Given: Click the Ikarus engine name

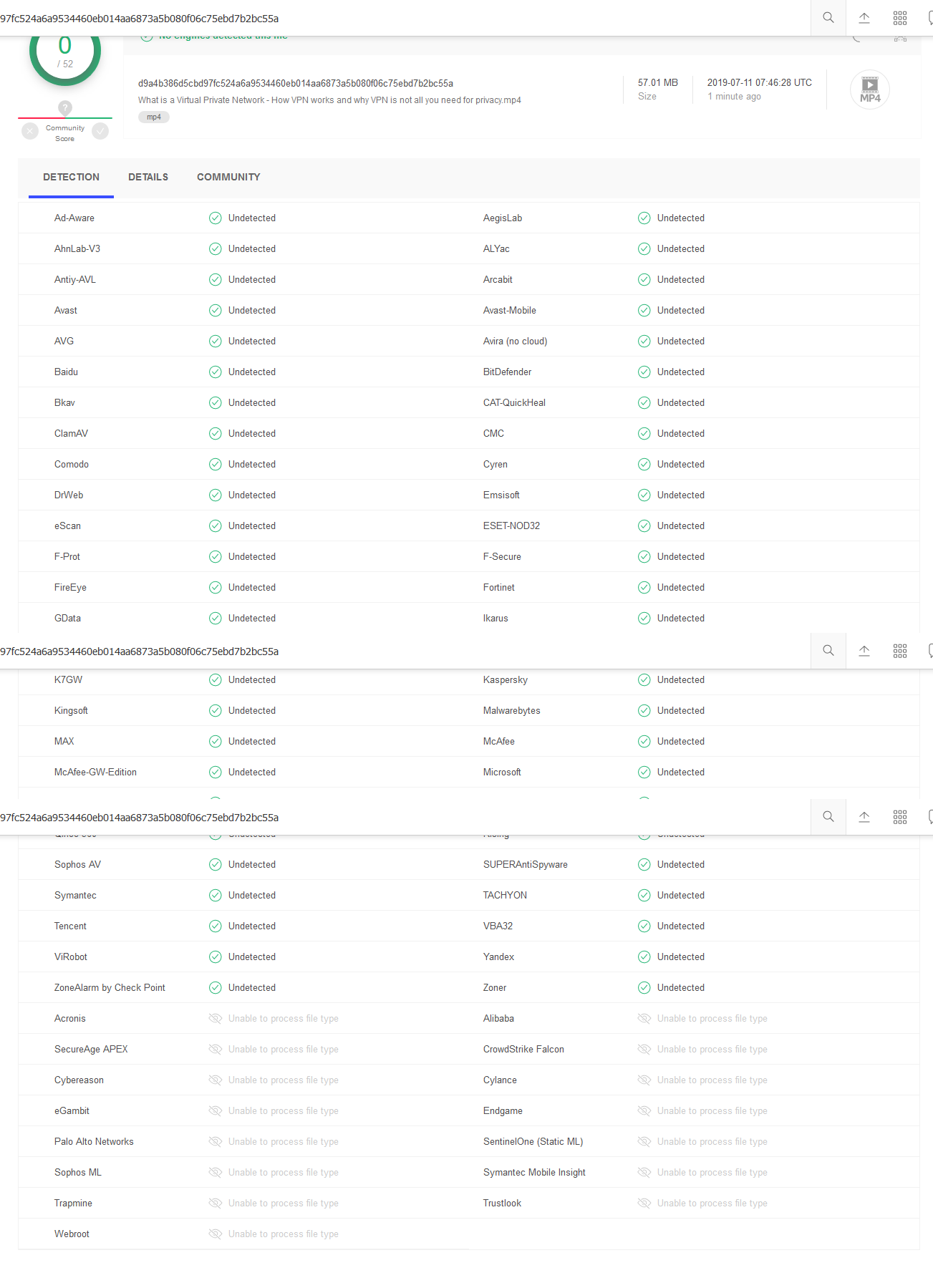Looking at the screenshot, I should coord(495,619).
